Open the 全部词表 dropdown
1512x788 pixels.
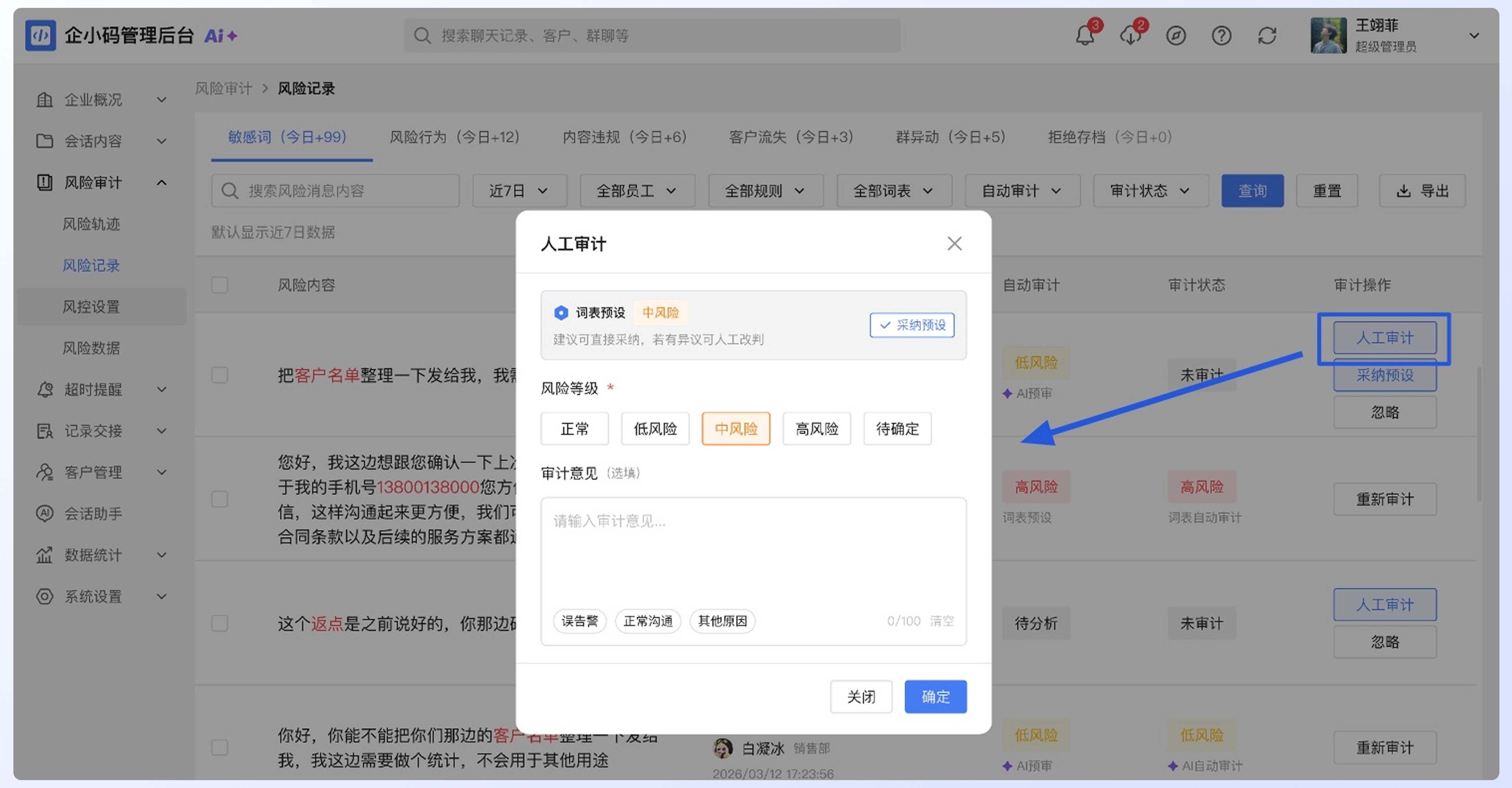894,191
